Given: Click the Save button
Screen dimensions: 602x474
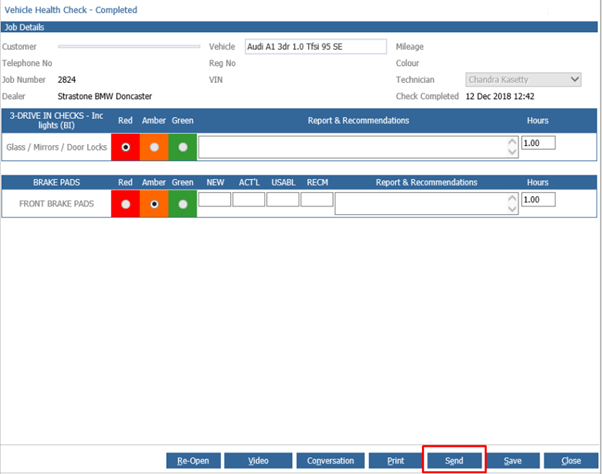Looking at the screenshot, I should point(512,460).
